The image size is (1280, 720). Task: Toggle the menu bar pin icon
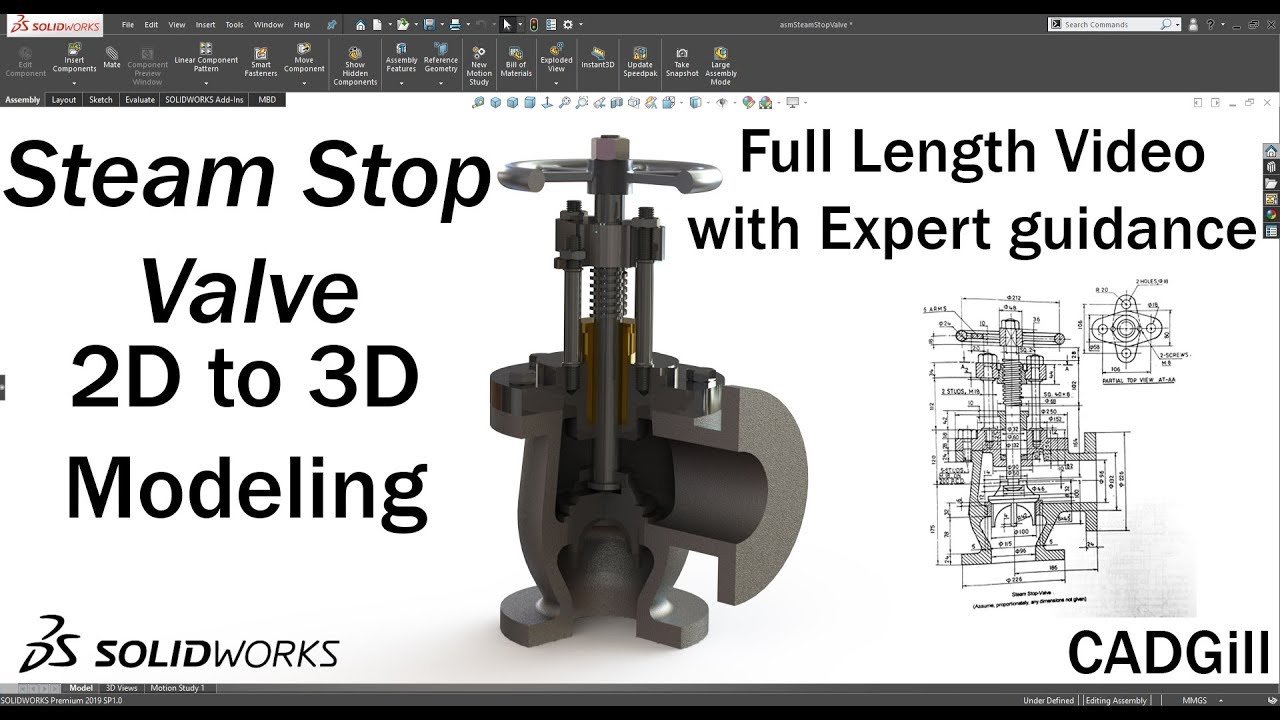(x=331, y=24)
